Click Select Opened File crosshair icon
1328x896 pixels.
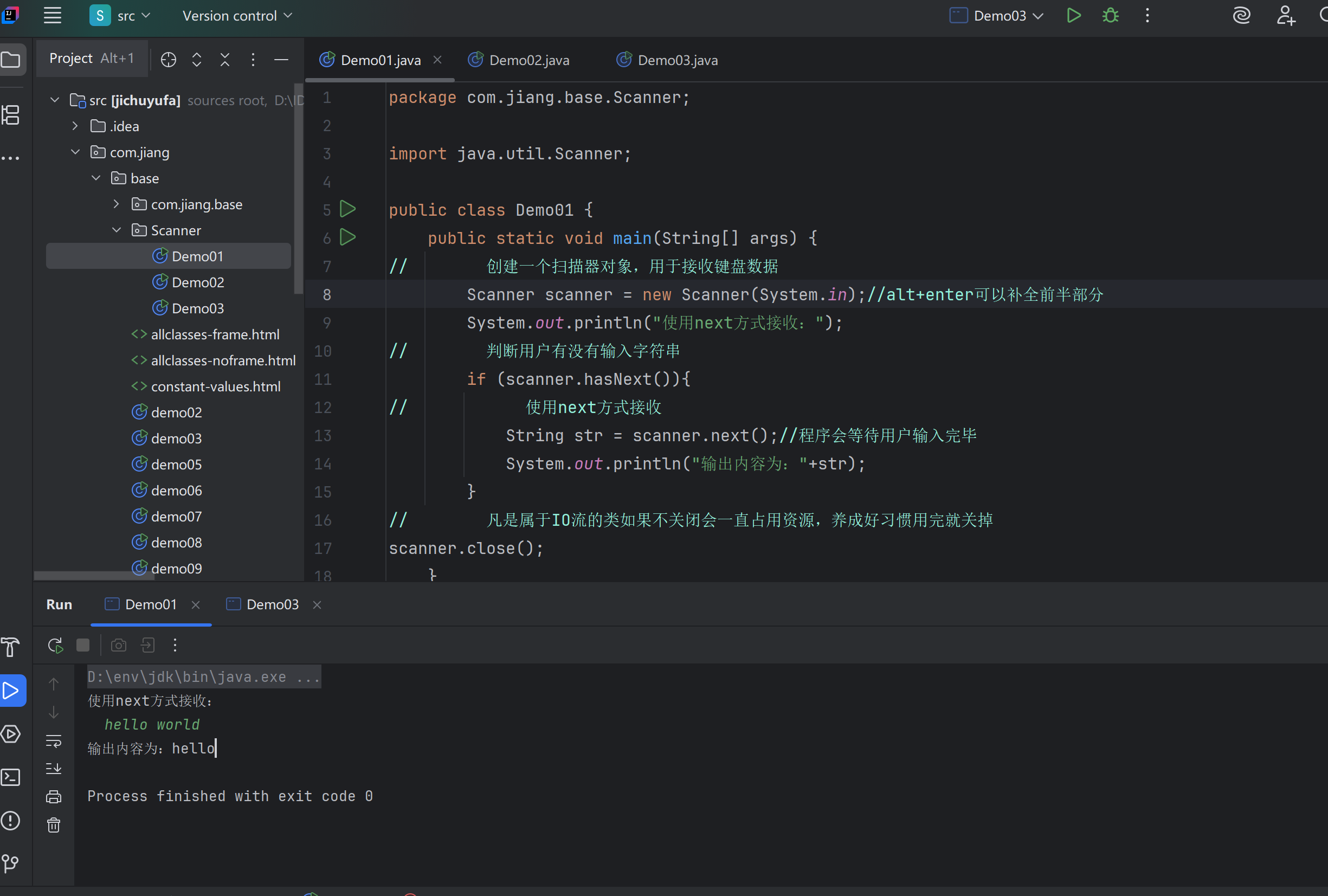(x=168, y=60)
